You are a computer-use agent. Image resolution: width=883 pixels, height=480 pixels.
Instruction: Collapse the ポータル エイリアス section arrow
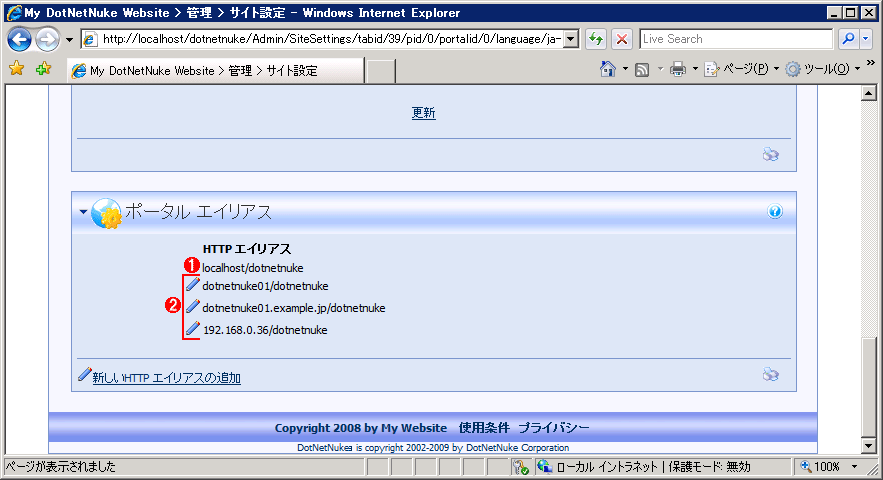tap(83, 212)
